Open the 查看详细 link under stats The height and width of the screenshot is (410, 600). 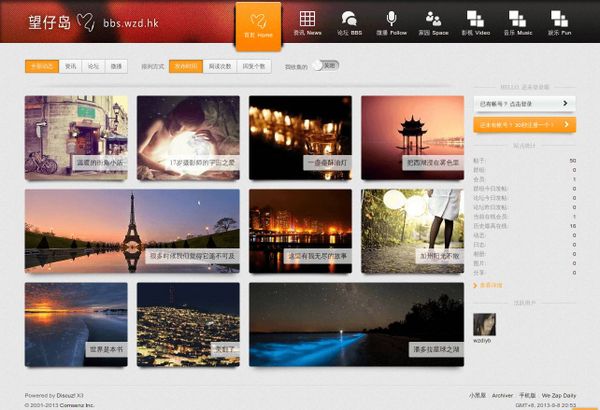(488, 285)
